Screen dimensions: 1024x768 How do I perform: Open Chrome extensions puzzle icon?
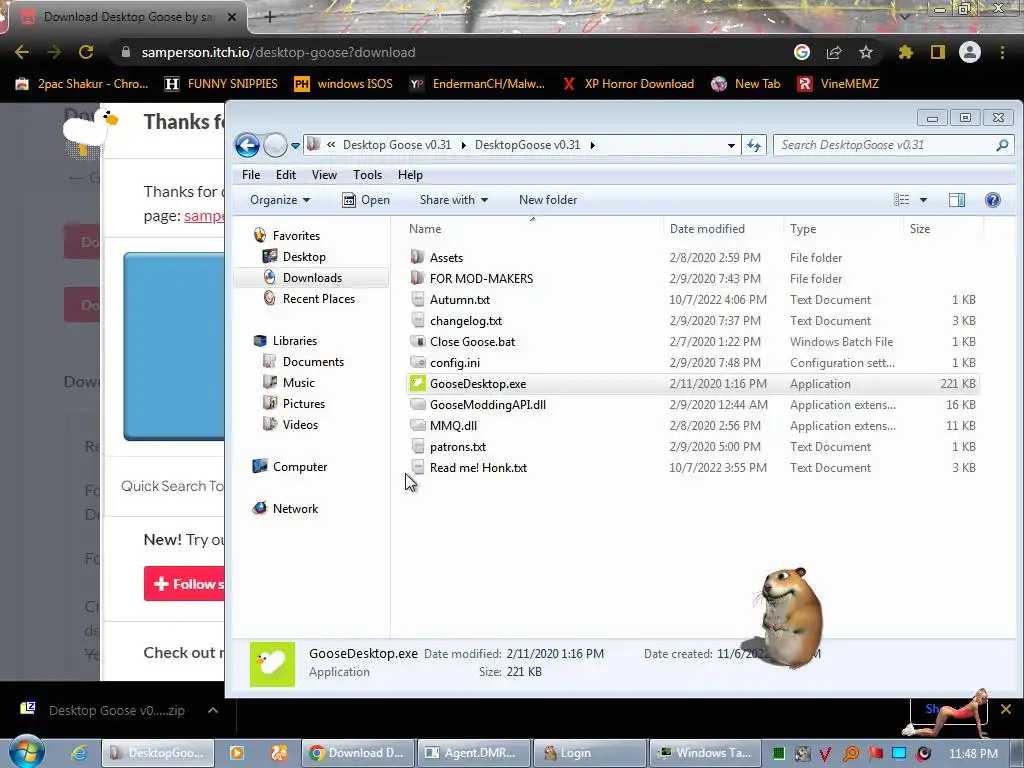[905, 52]
